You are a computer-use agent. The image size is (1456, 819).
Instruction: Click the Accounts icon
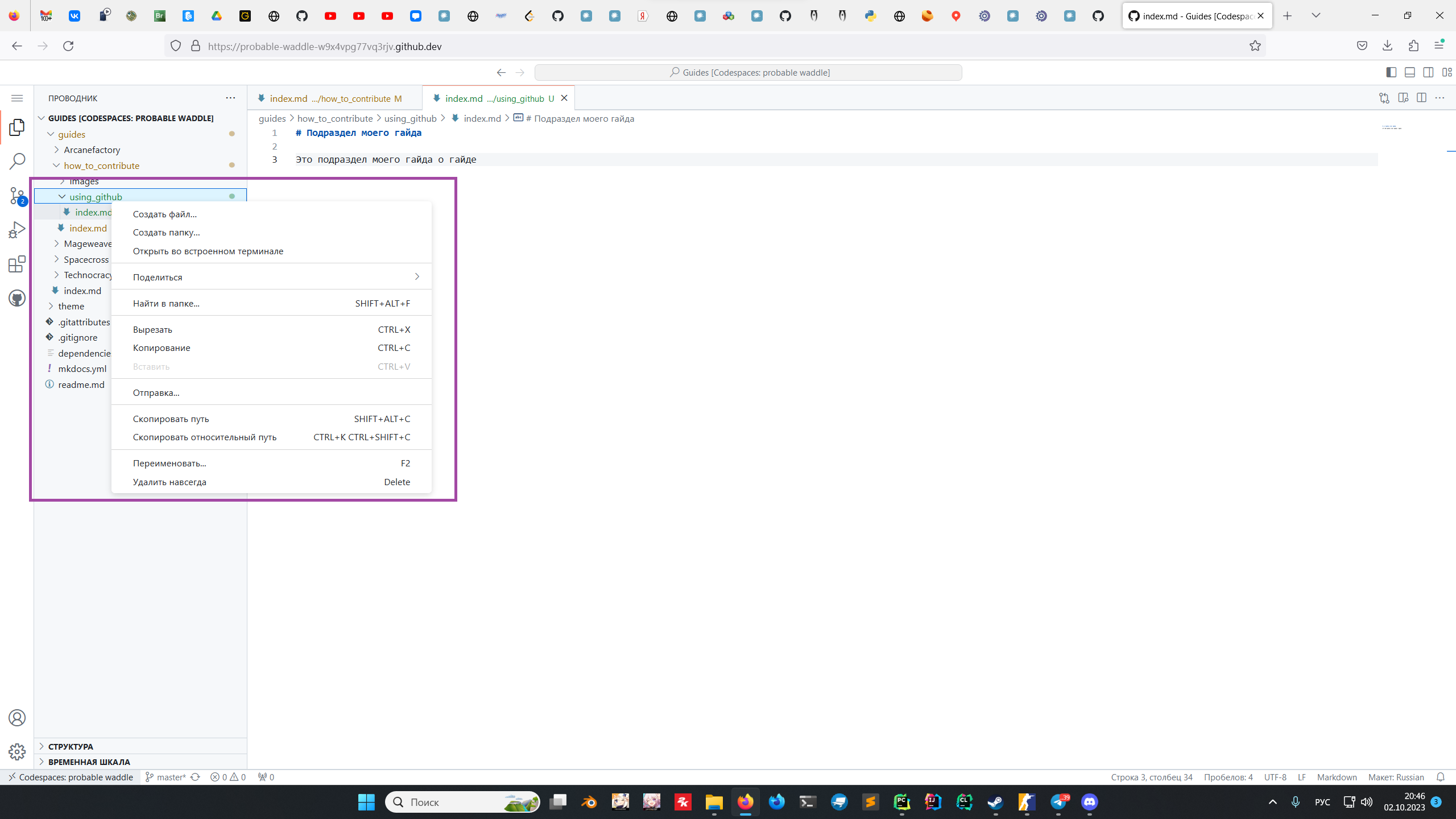(17, 718)
